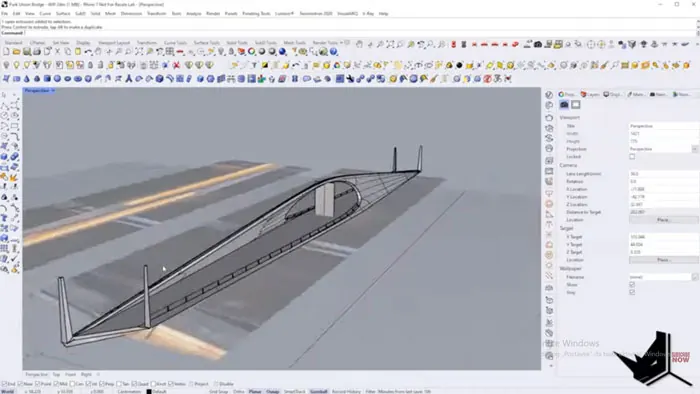Click the Save file icon
The height and width of the screenshot is (394, 700).
point(27,52)
